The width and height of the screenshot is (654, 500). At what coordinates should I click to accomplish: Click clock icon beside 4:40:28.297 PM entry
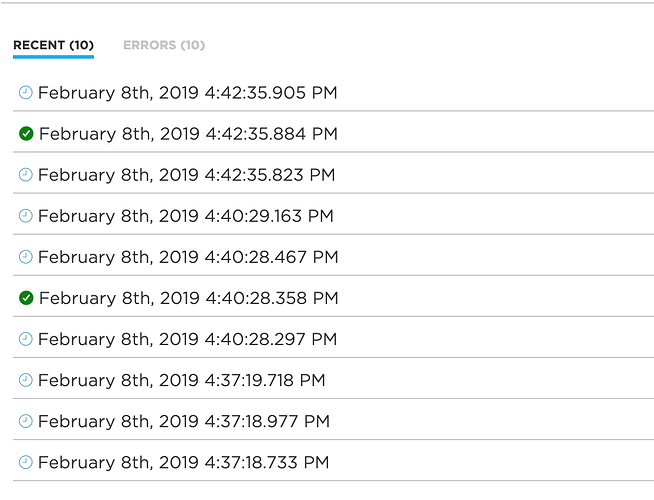pos(26,339)
